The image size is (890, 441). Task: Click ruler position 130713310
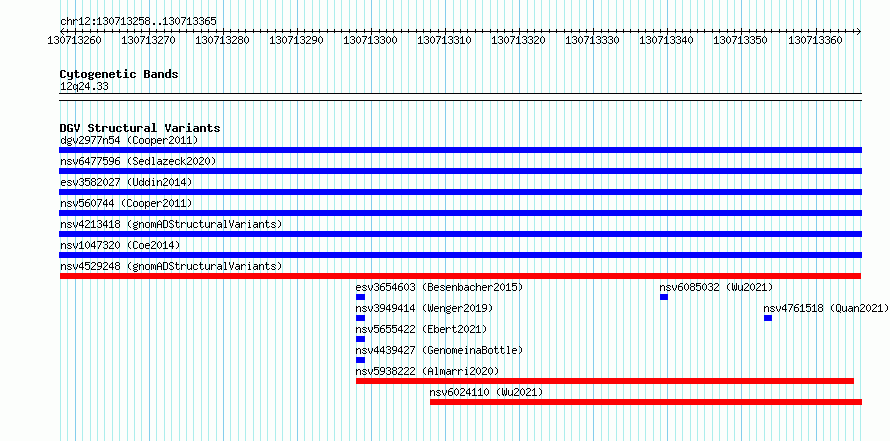pyautogui.click(x=444, y=40)
